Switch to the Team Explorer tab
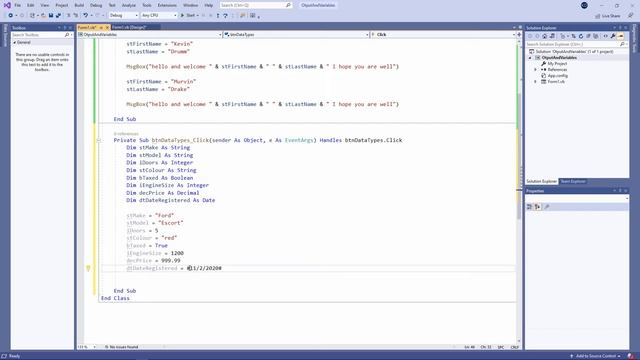This screenshot has width=640, height=360. pos(573,181)
